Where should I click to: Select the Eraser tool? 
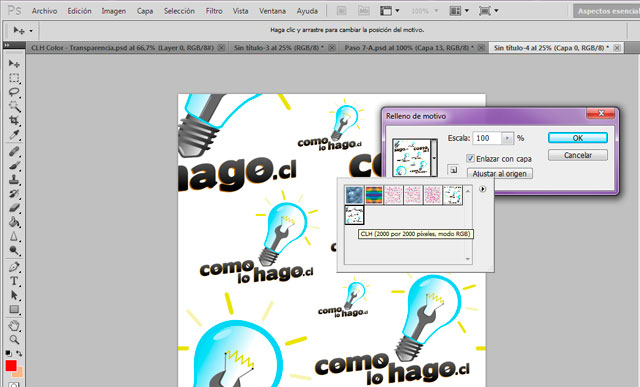(14, 208)
